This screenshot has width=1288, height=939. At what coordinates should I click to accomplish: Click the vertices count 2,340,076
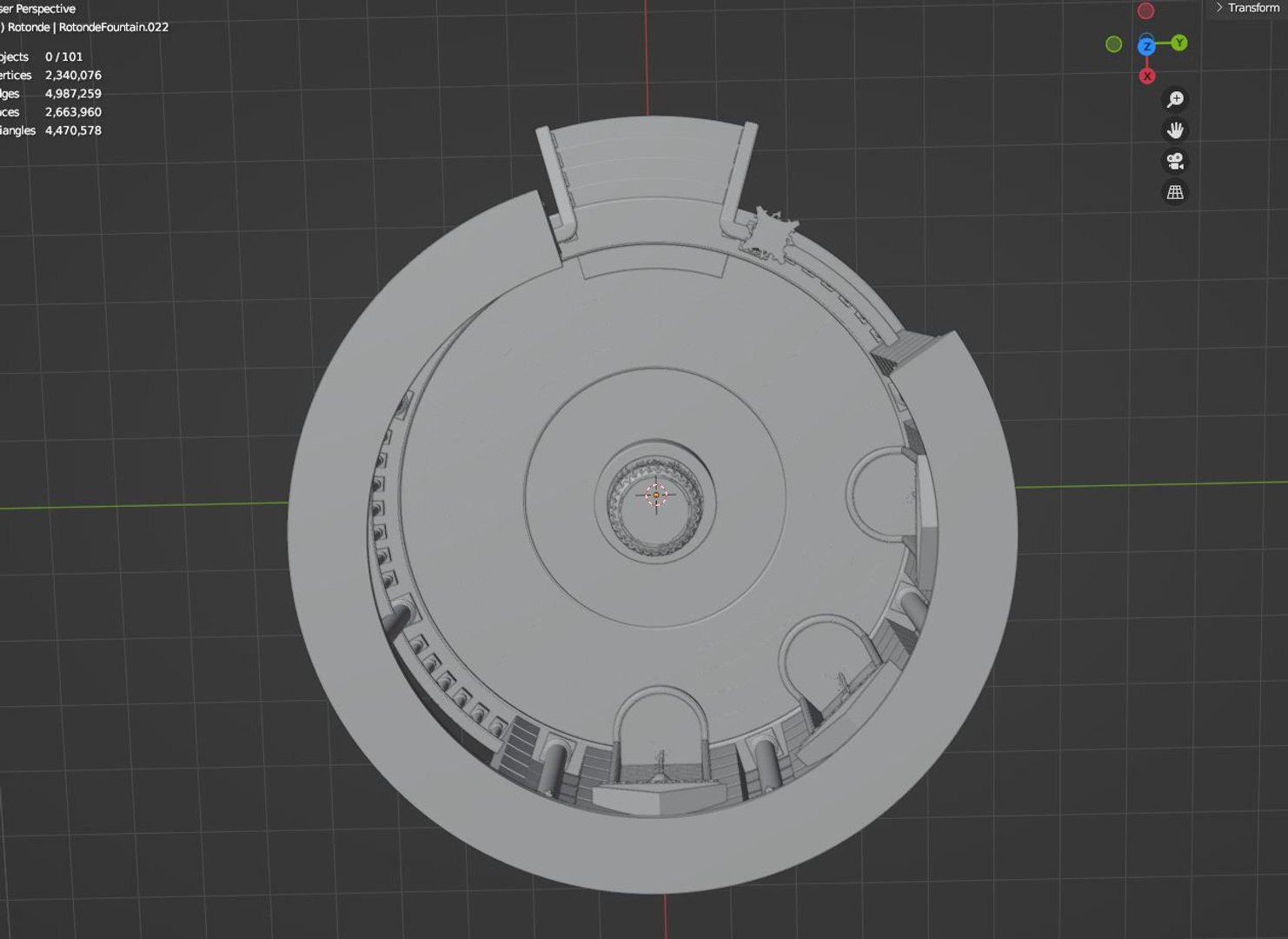click(x=73, y=76)
